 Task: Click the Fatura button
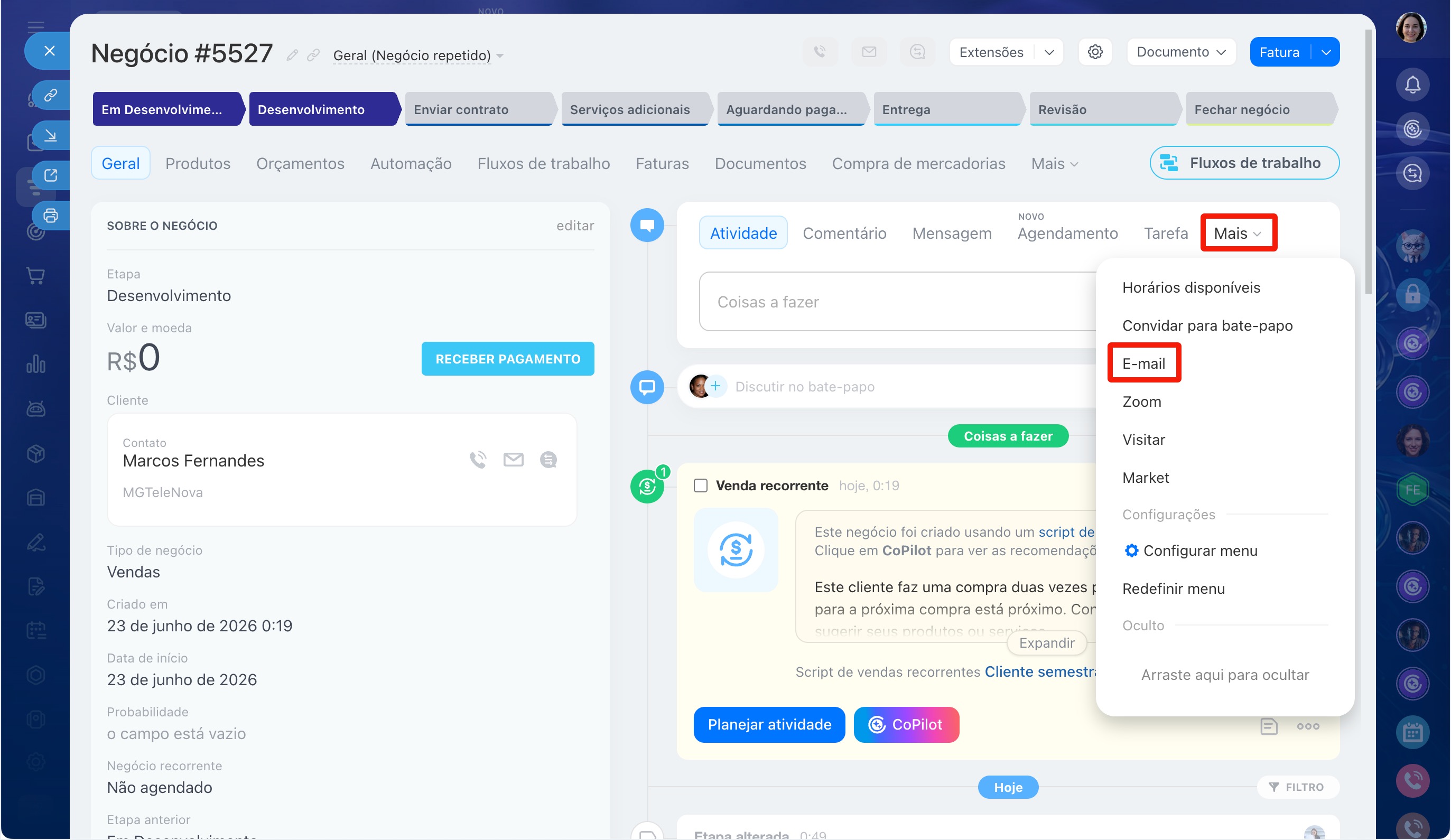tap(1279, 52)
